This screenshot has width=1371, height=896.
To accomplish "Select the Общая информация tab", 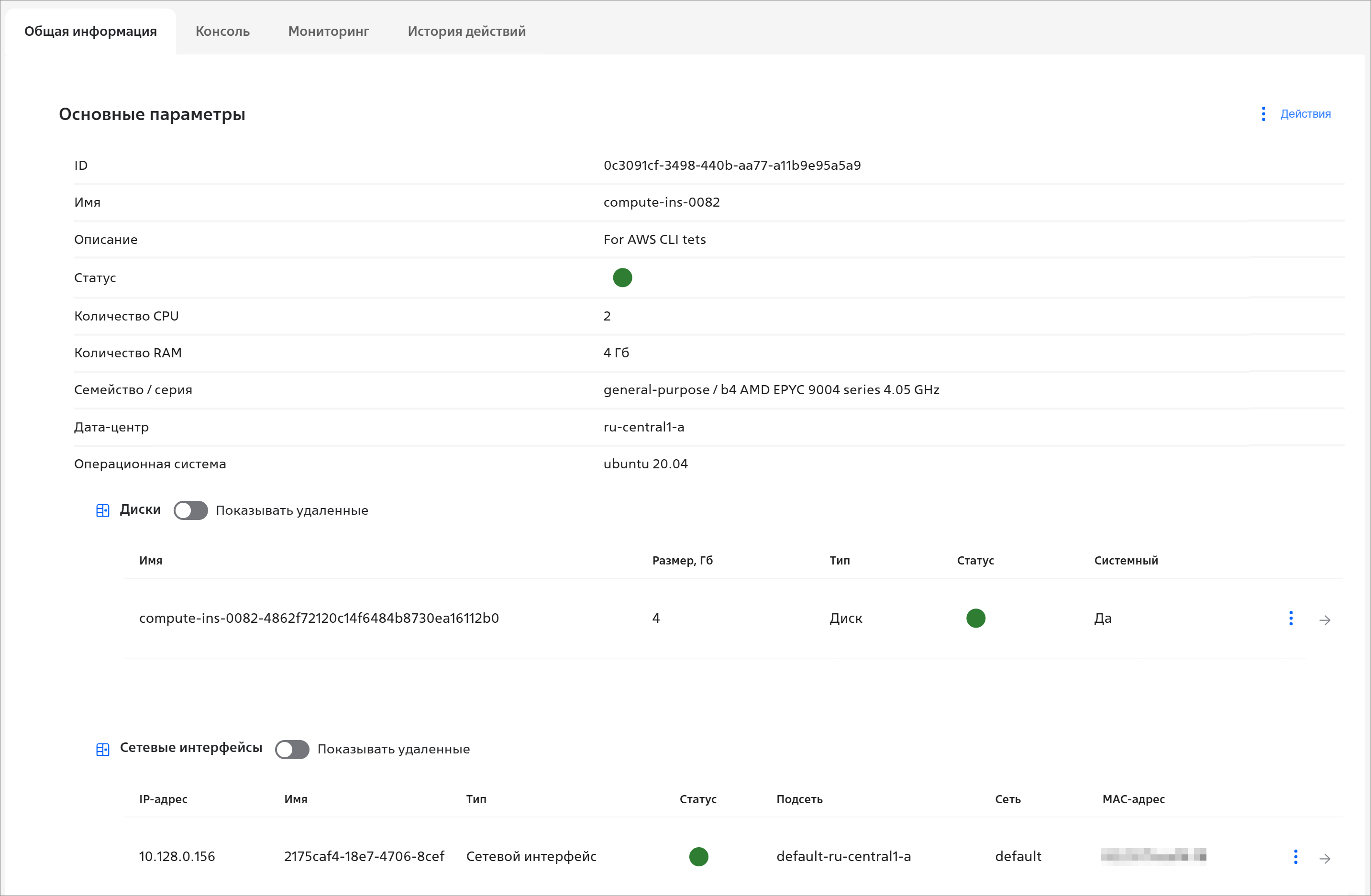I will tap(90, 31).
